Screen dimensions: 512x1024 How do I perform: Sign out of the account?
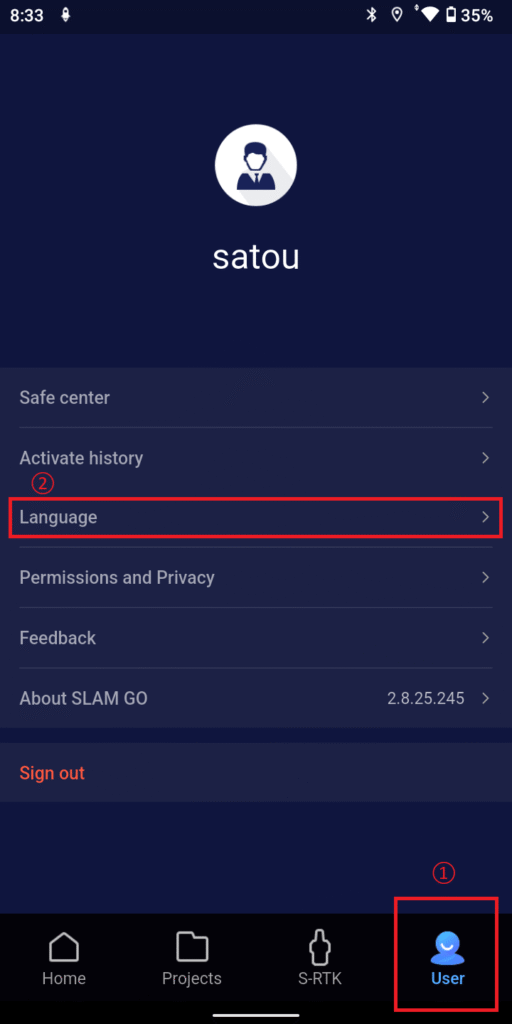(x=52, y=773)
